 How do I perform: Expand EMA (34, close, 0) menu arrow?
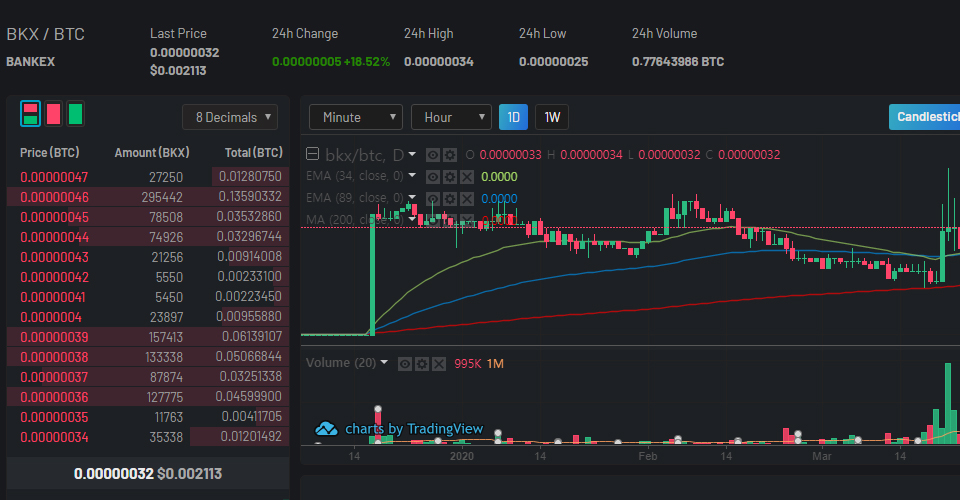[x=412, y=176]
